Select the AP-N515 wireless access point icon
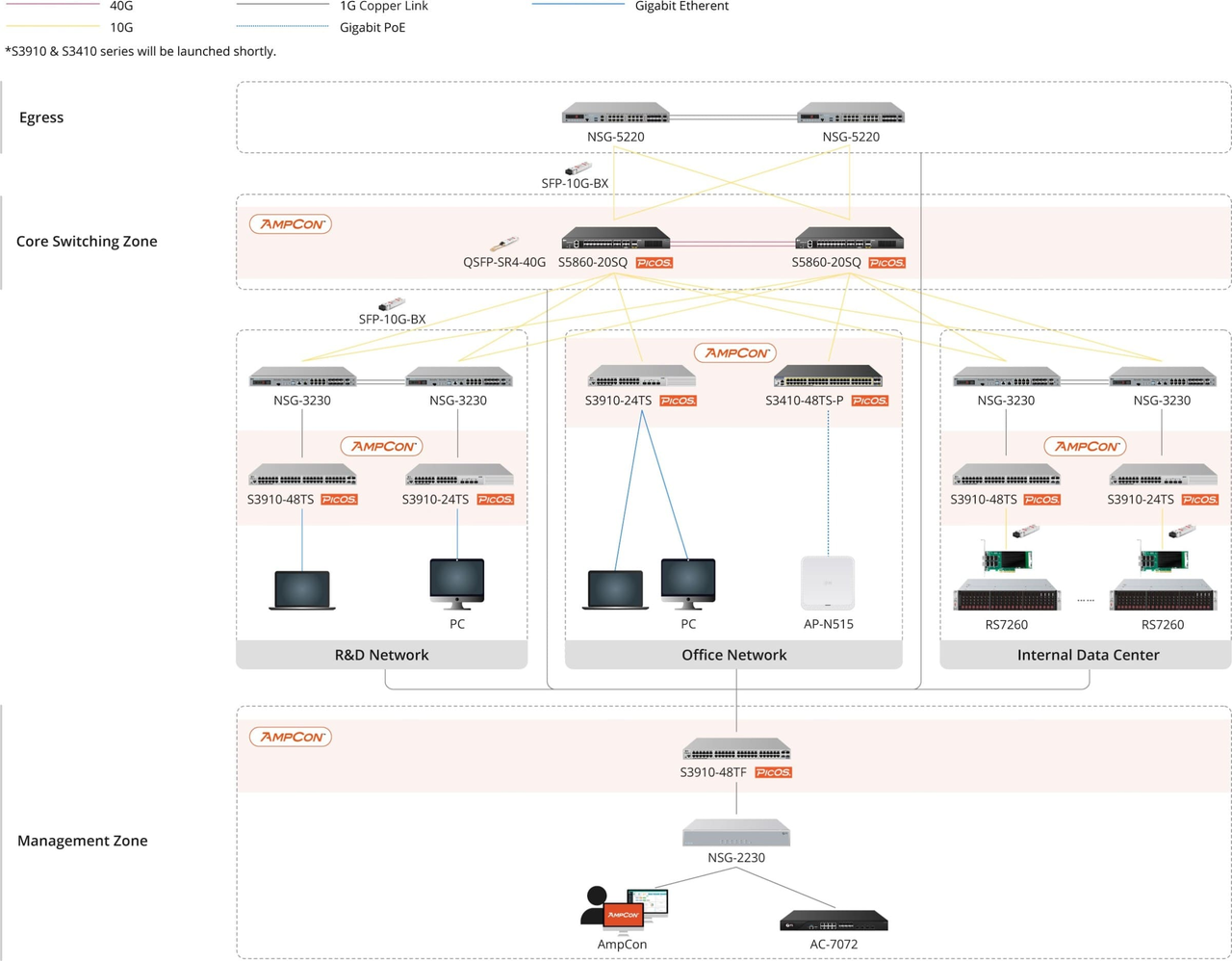The height and width of the screenshot is (961, 1232). (828, 583)
